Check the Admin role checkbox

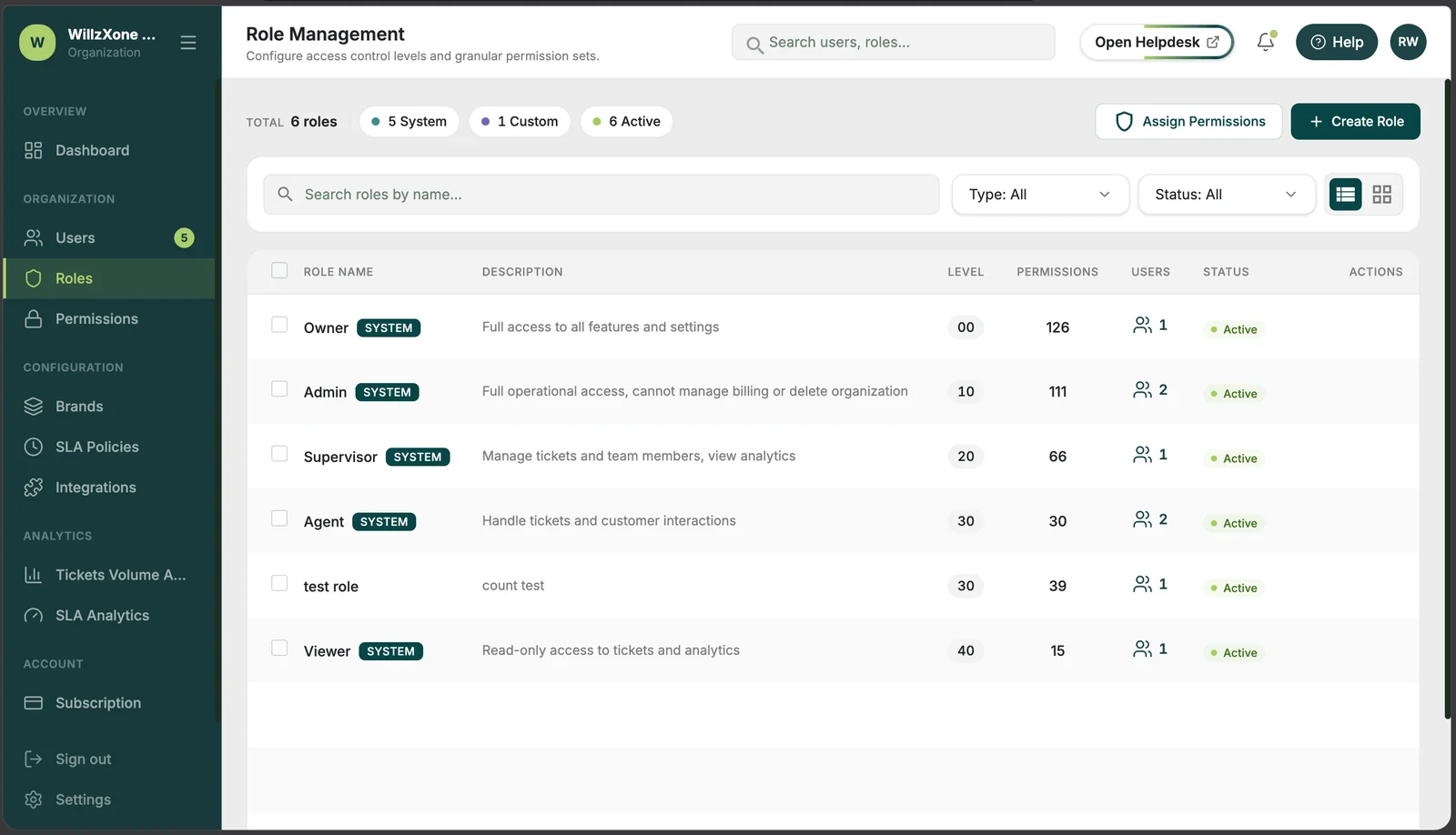click(279, 389)
